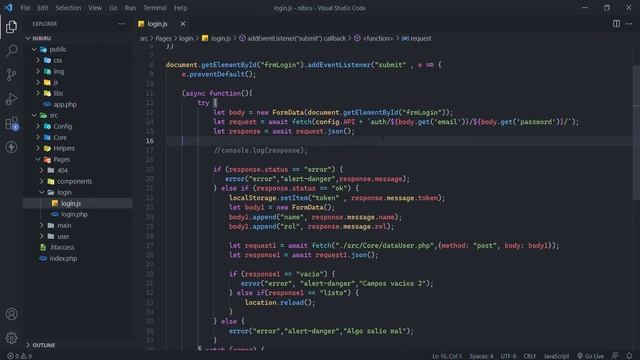Open the Selection menu
640x360 pixels.
(68, 8)
